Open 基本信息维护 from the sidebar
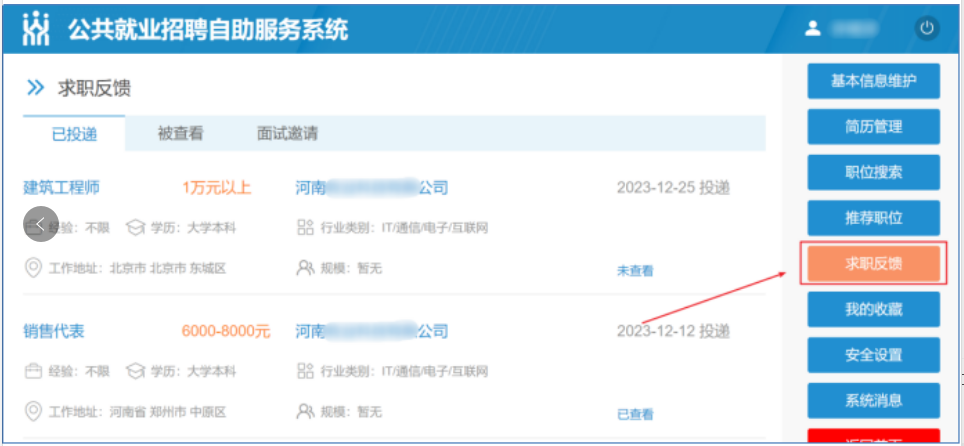 tap(873, 81)
